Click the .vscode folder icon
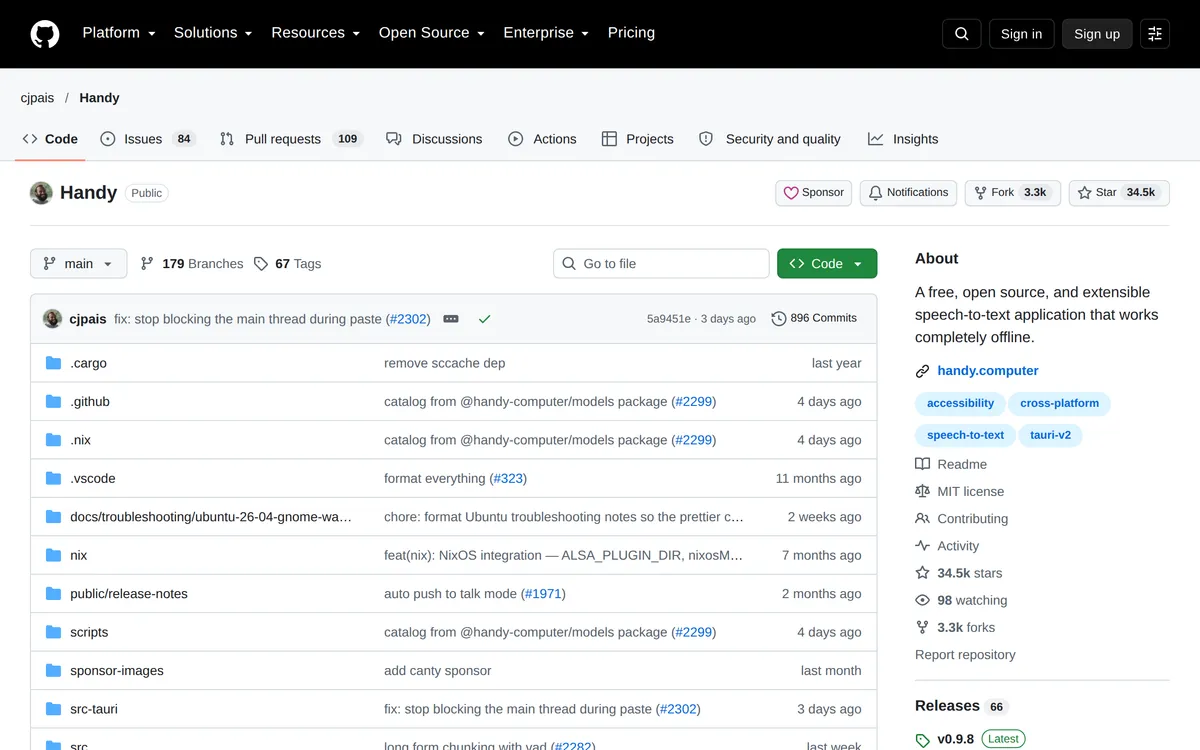The width and height of the screenshot is (1200, 750). coord(54,479)
